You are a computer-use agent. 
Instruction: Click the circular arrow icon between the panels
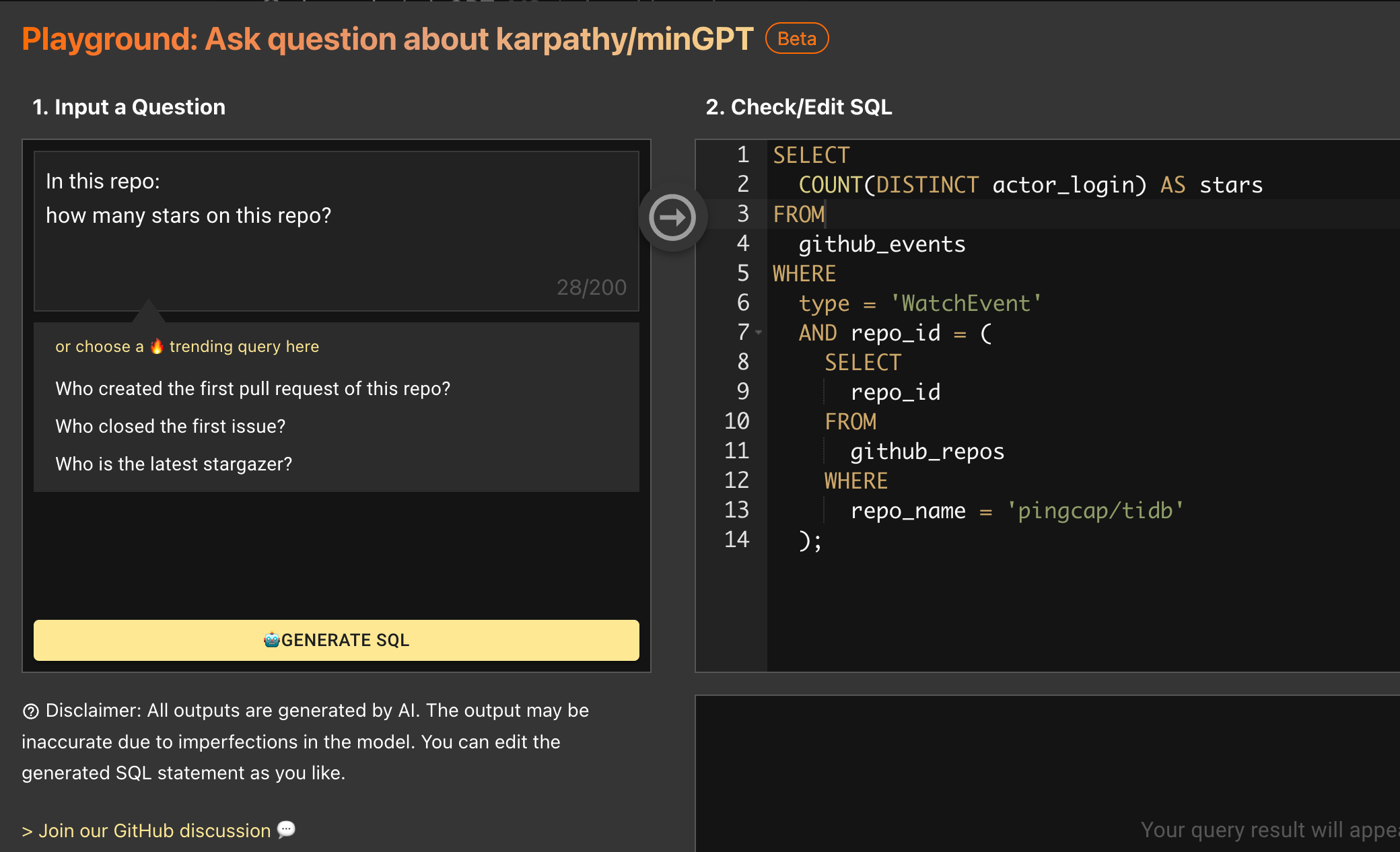[672, 217]
